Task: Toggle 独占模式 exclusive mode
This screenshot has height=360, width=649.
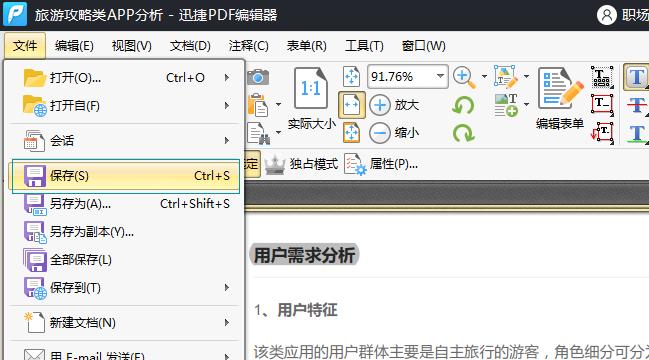Action: click(x=301, y=165)
